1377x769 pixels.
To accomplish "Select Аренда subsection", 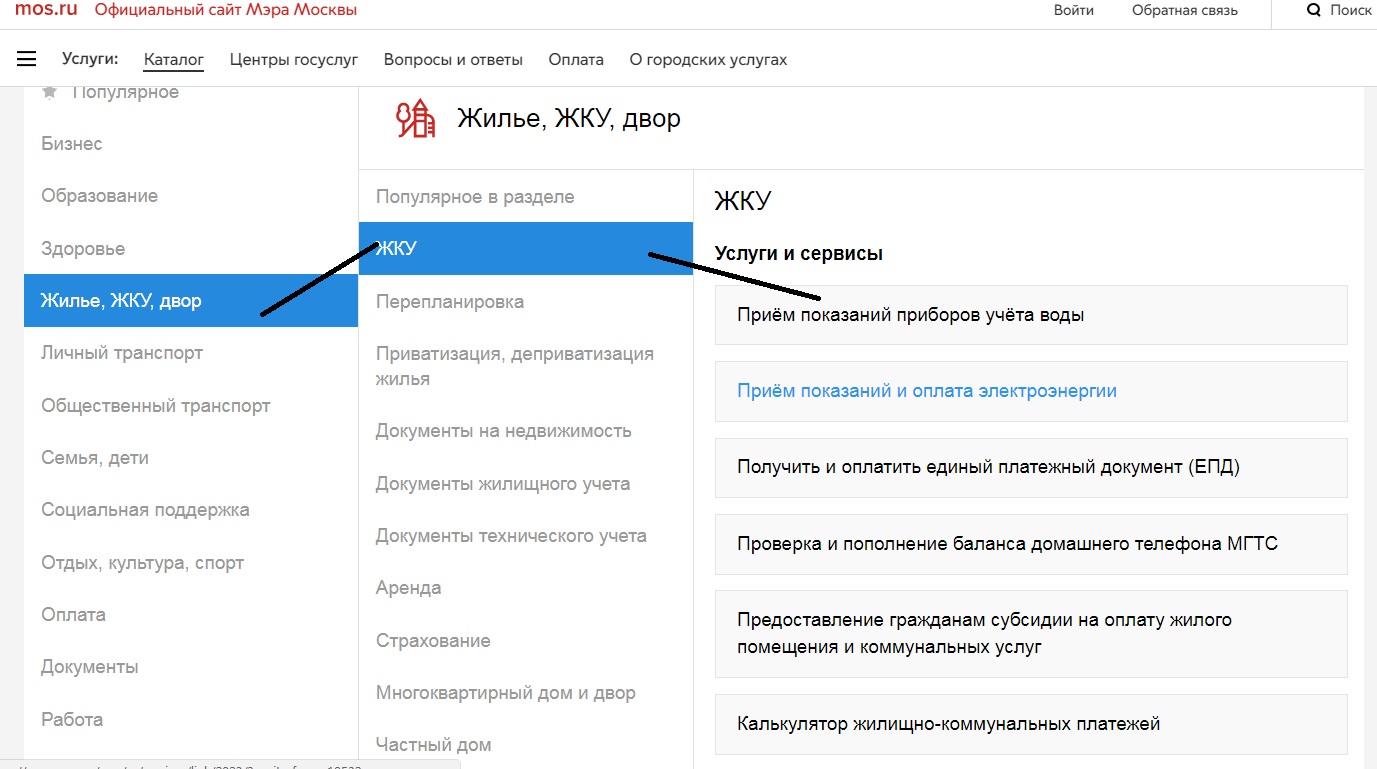I will (x=526, y=588).
